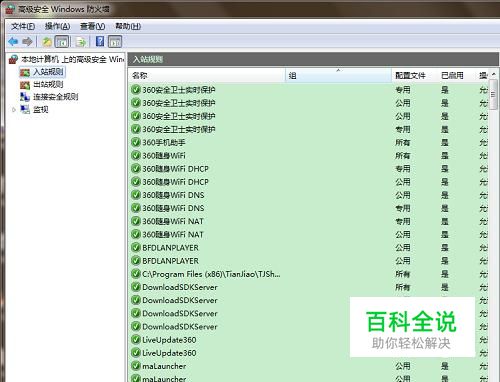
Task: Sort by the 组 column header
Action: (338, 75)
